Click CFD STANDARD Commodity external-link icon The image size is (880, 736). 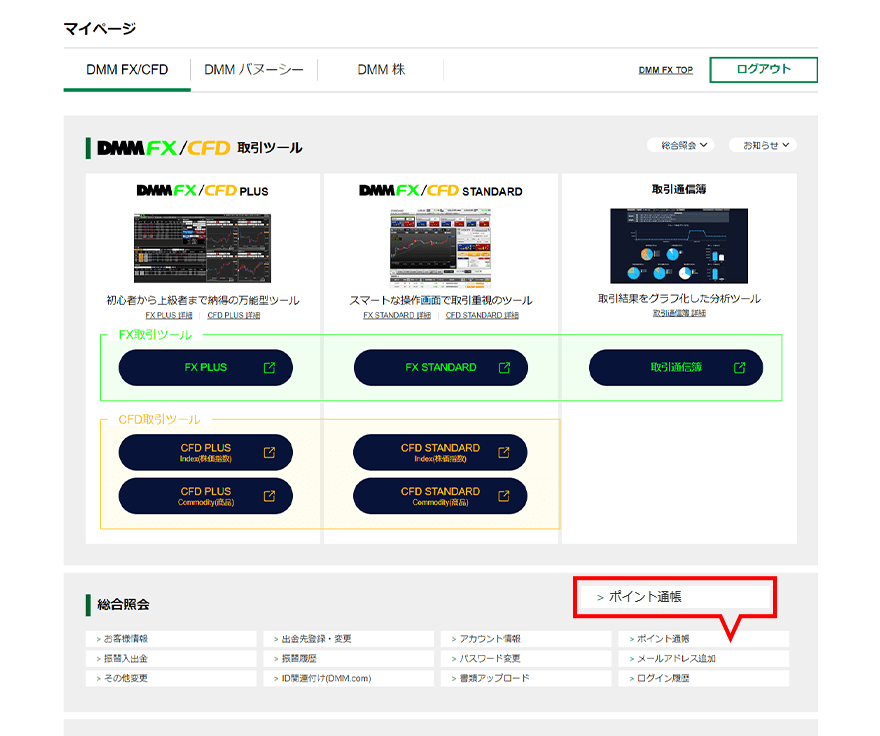(x=504, y=496)
